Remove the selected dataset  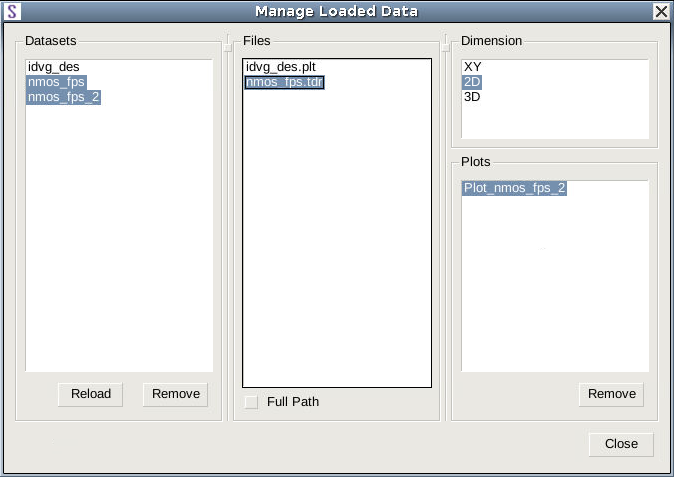tap(175, 394)
